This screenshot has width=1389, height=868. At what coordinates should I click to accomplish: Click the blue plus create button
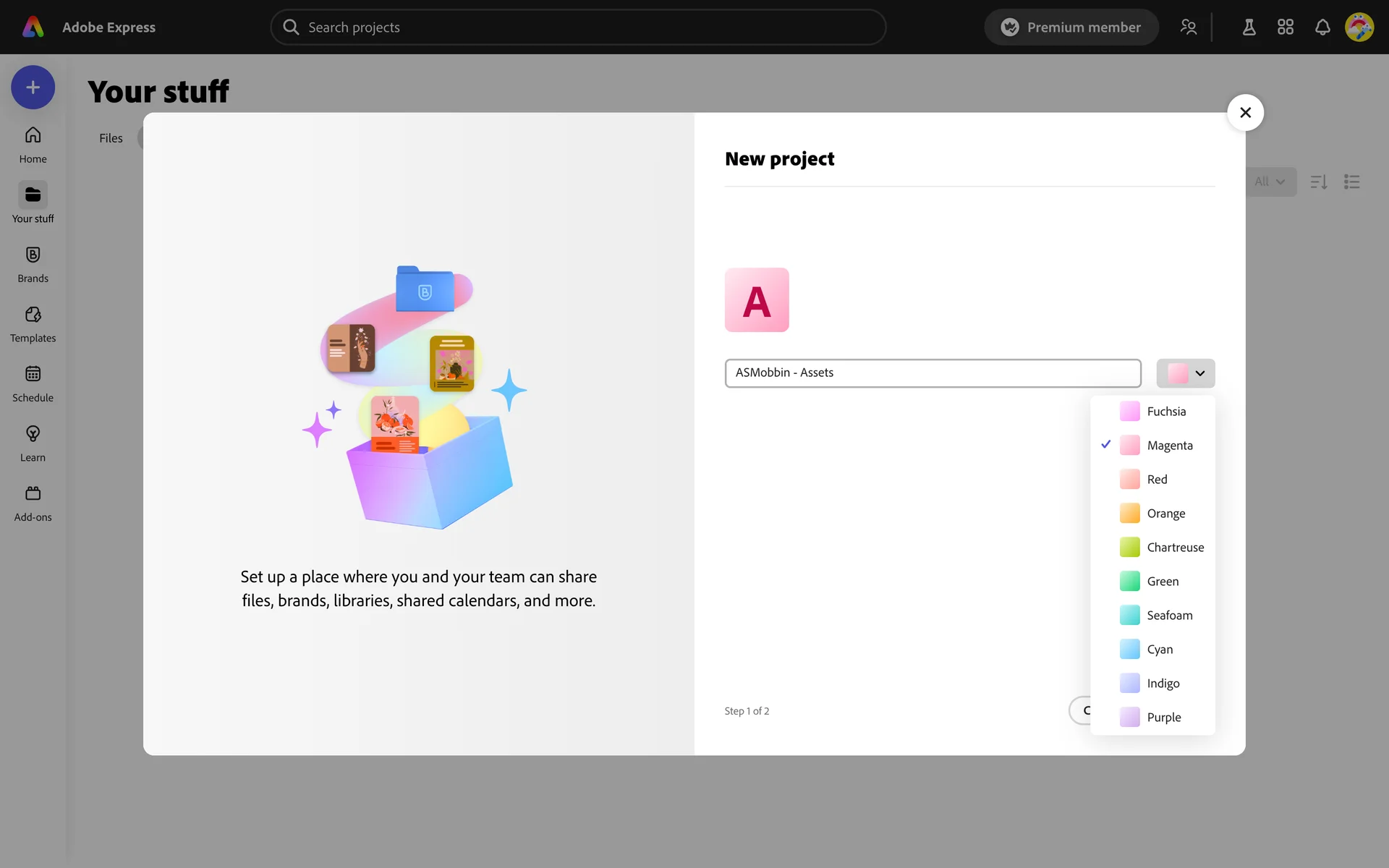coord(33,88)
